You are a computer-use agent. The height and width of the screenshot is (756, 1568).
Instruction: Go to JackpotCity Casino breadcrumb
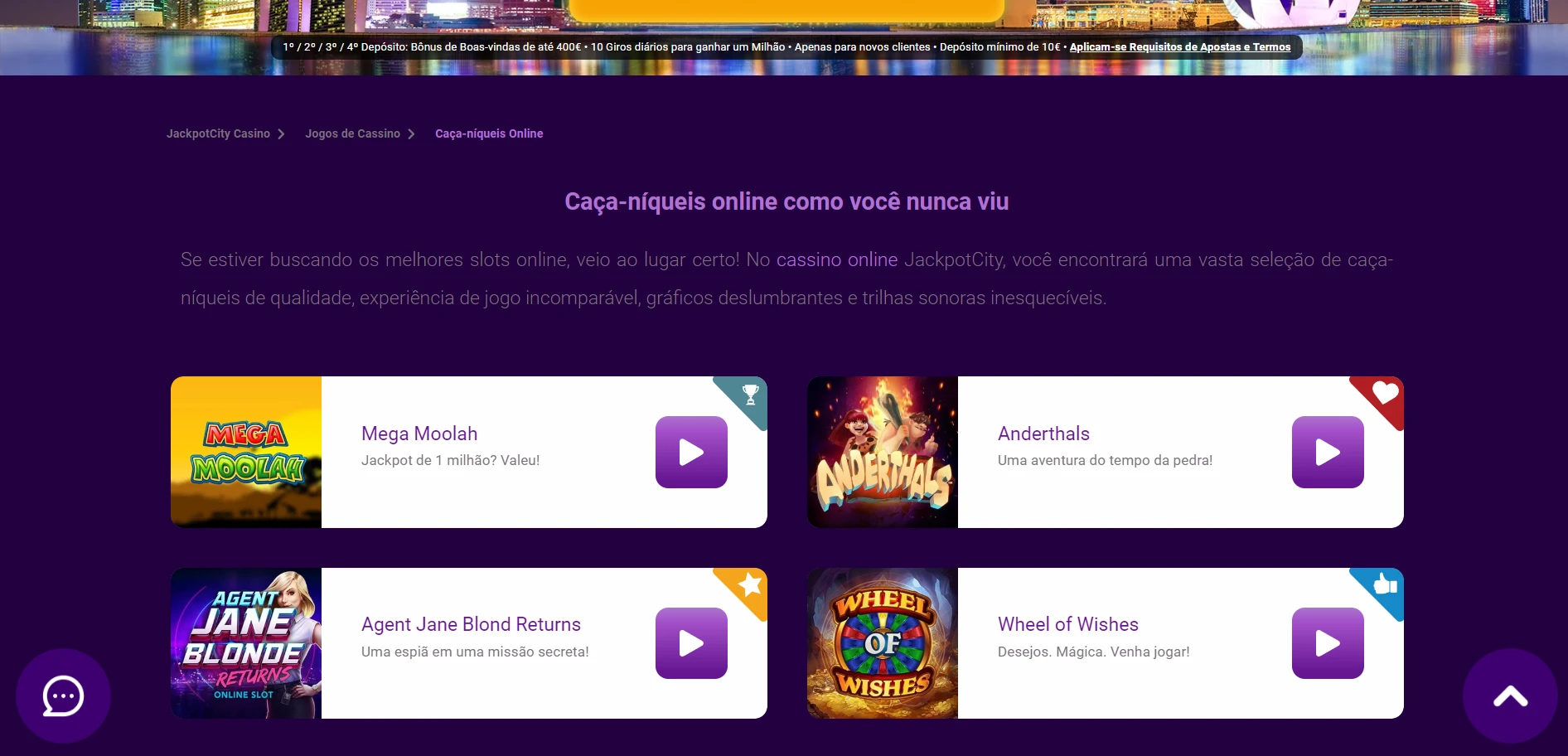click(218, 133)
